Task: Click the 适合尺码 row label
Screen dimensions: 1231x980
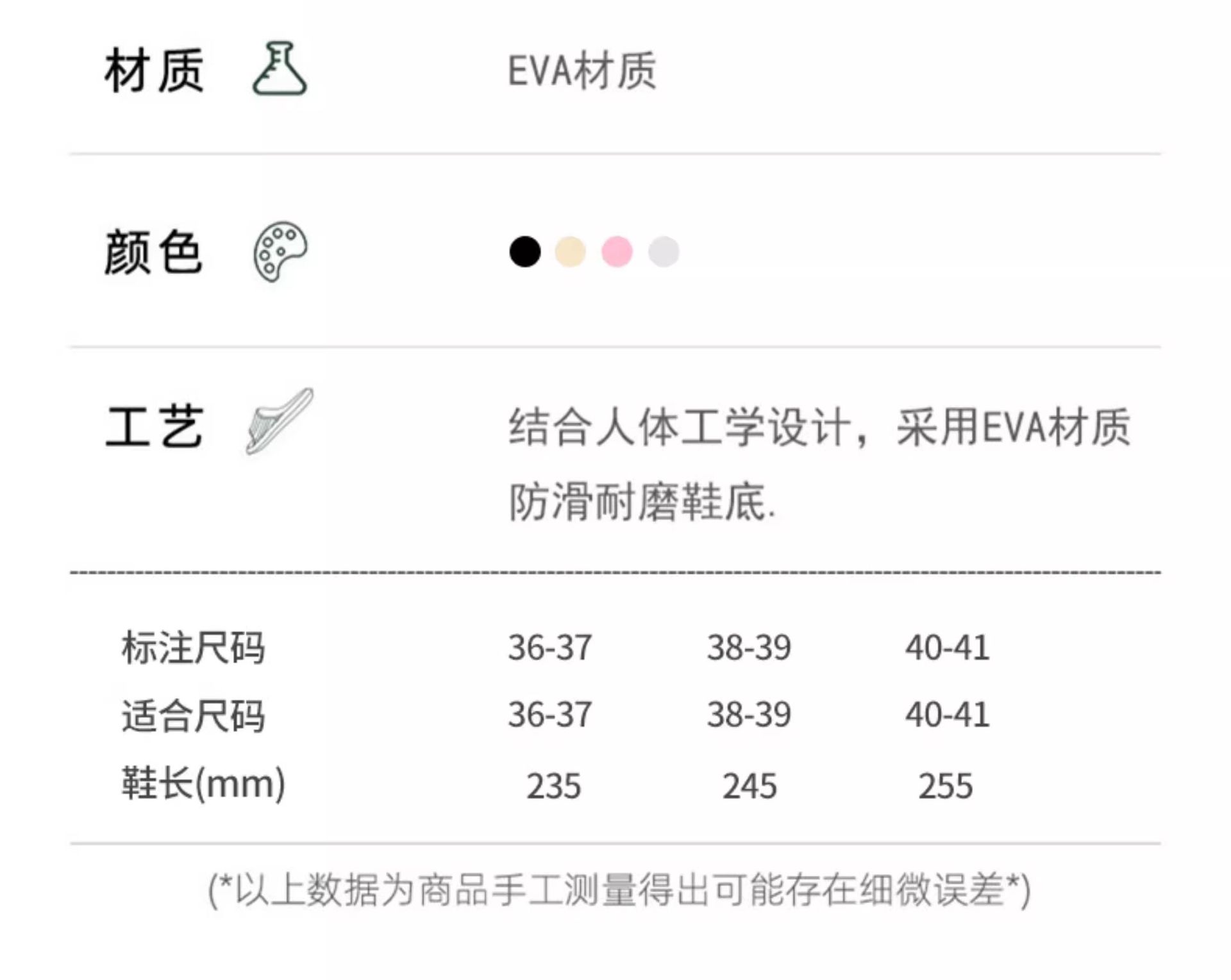Action: pos(193,715)
